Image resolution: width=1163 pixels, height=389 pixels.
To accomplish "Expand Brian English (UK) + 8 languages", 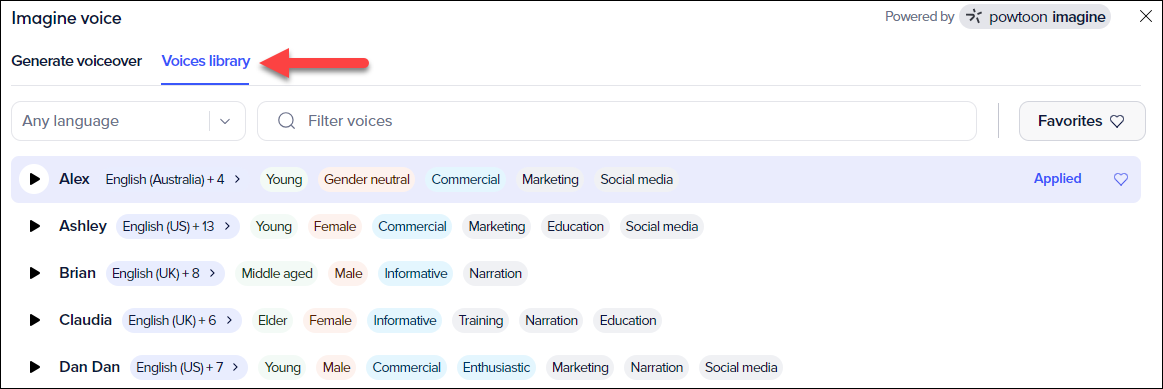I will pyautogui.click(x=165, y=273).
